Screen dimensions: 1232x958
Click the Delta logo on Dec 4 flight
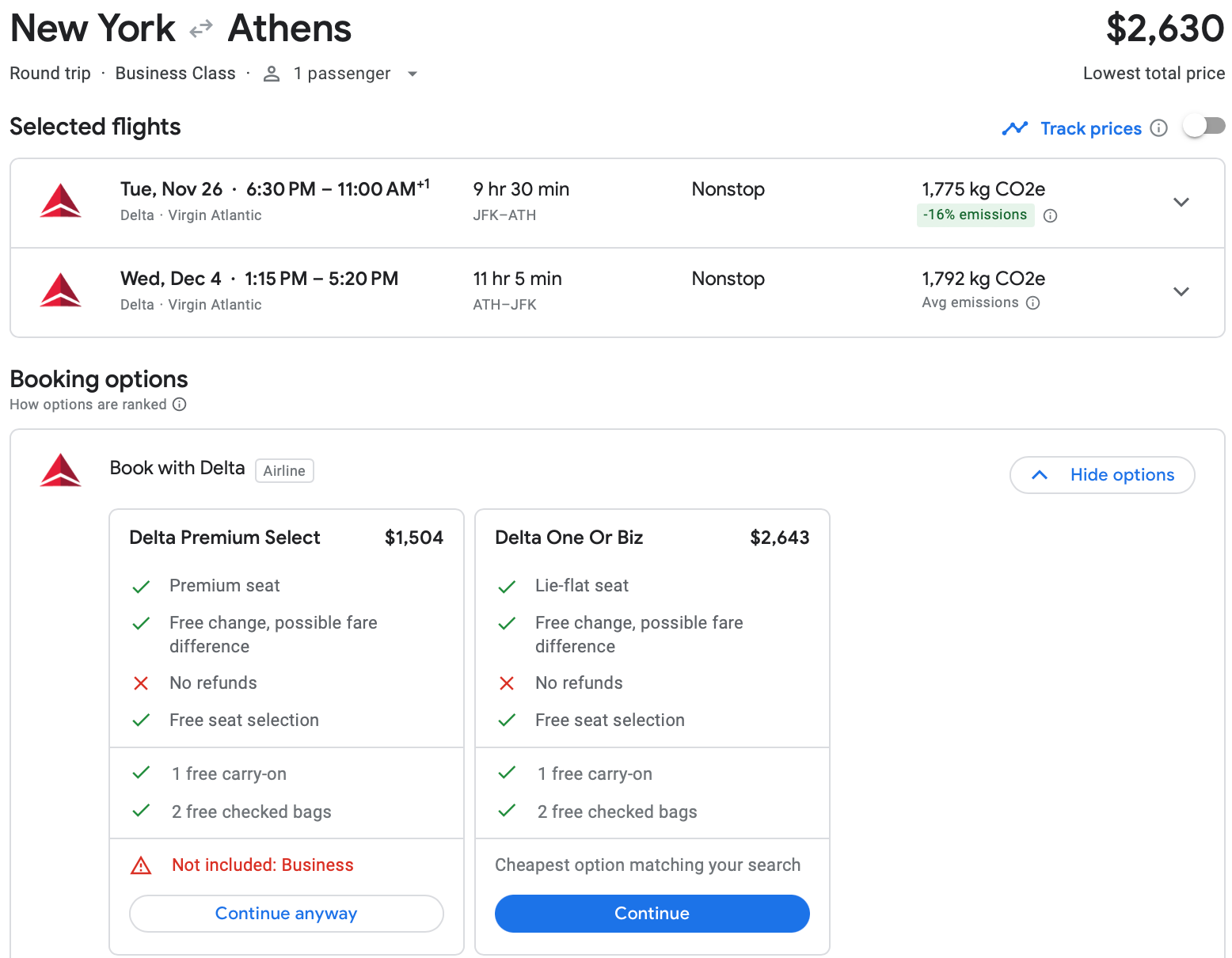pos(61,291)
